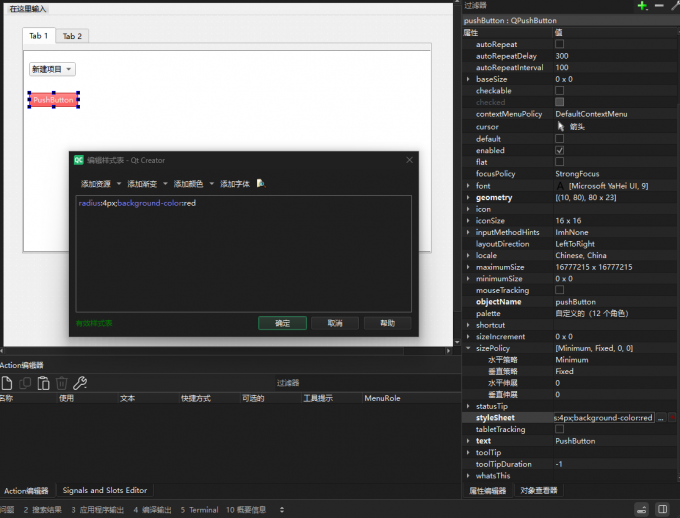The height and width of the screenshot is (518, 680).
Task: Click the red styleSheet reset icon
Action: click(x=673, y=418)
